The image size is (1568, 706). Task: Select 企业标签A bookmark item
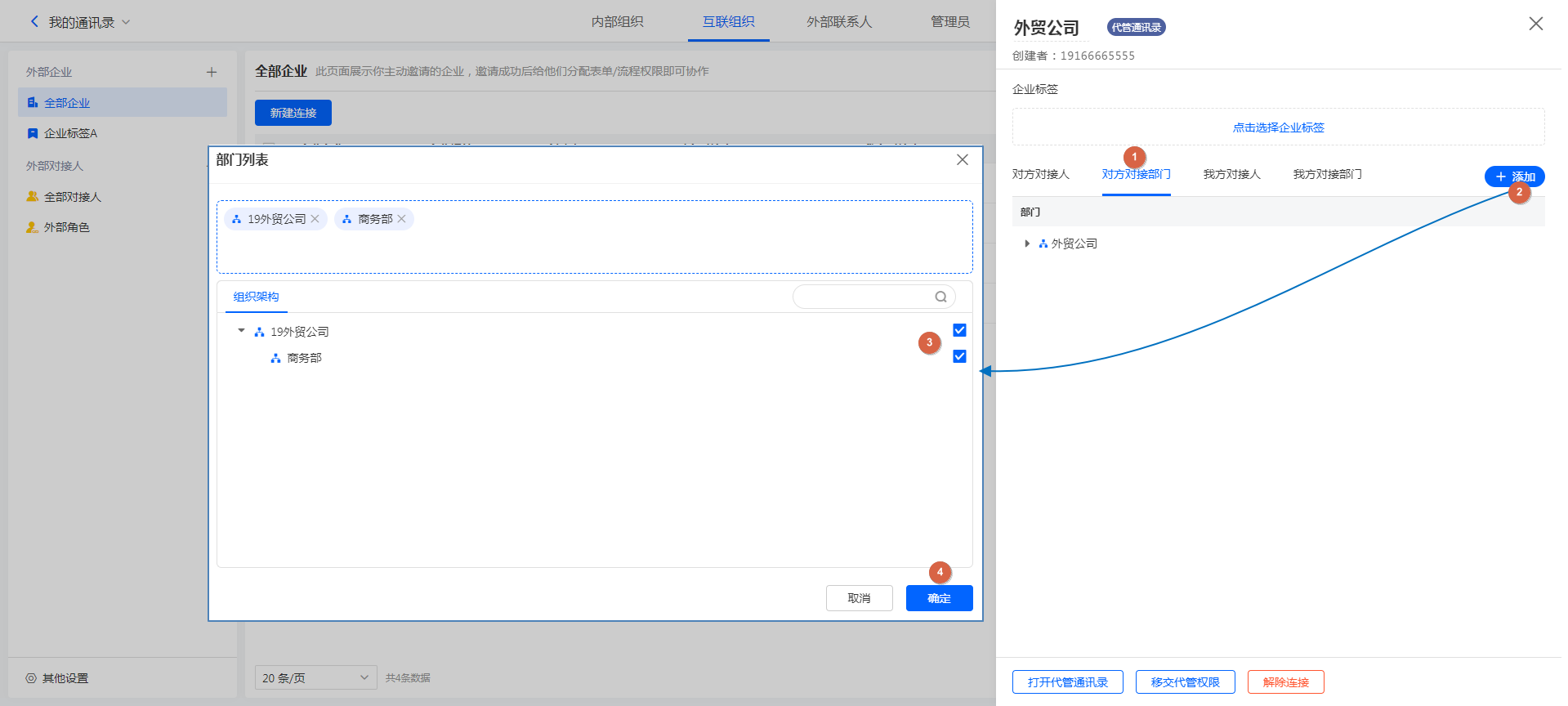(x=70, y=133)
